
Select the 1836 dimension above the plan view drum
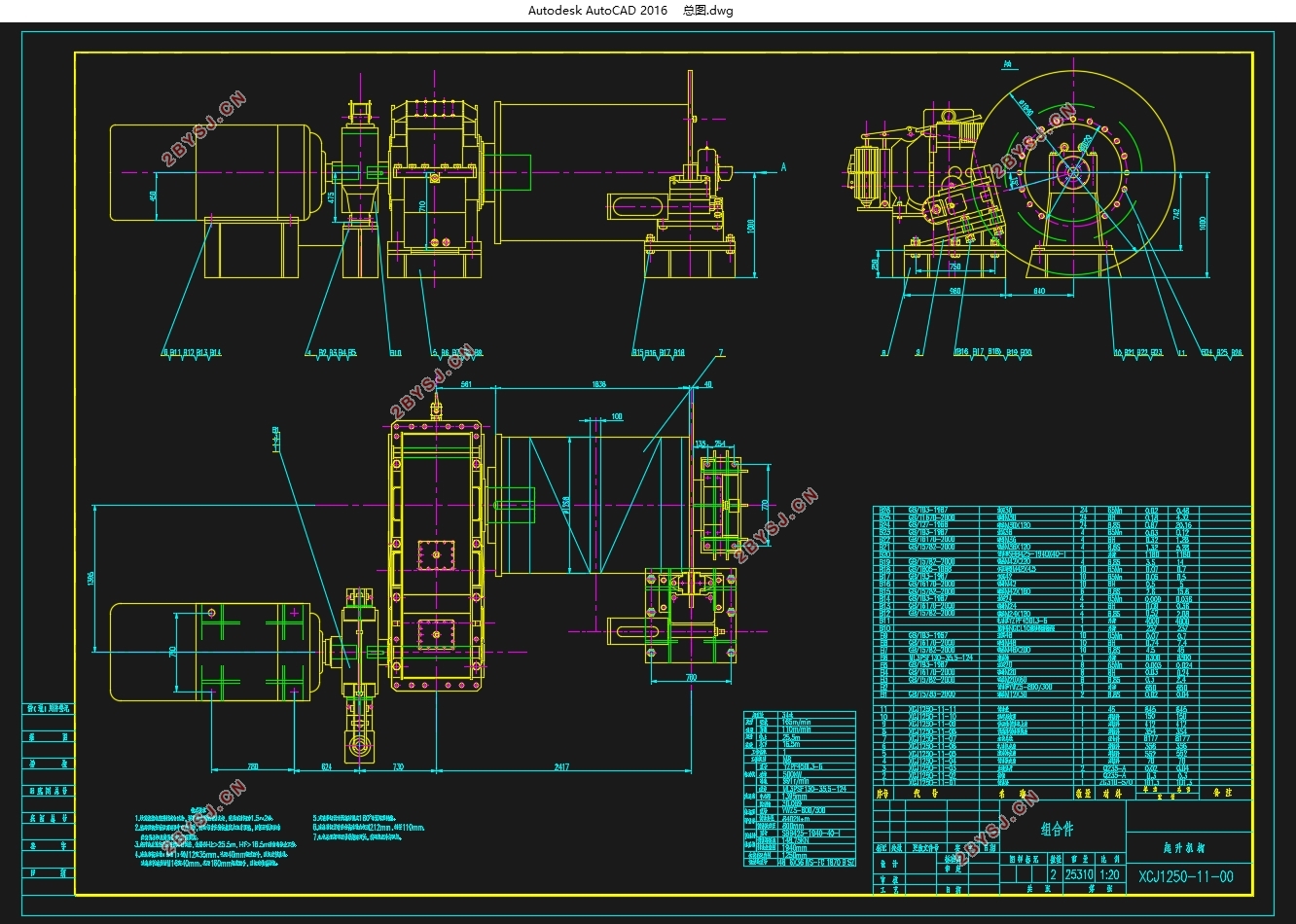click(598, 384)
